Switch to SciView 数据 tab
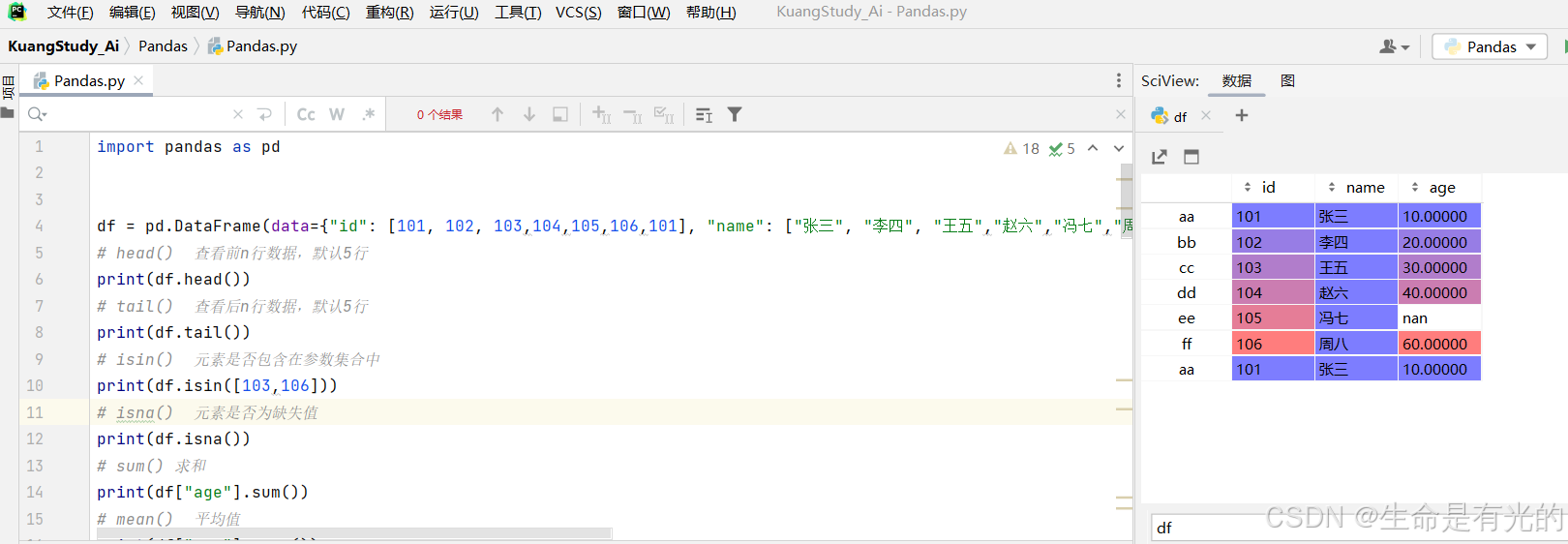The image size is (1568, 544). pyautogui.click(x=1236, y=80)
